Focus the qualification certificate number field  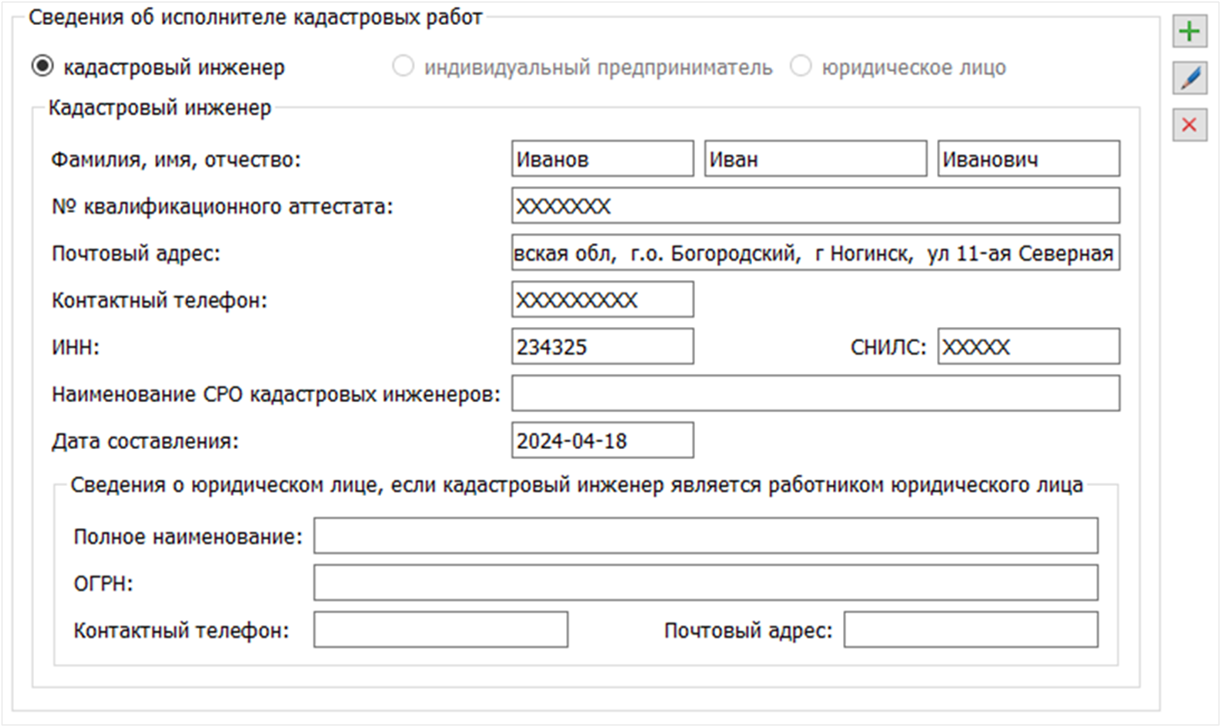[x=814, y=206]
